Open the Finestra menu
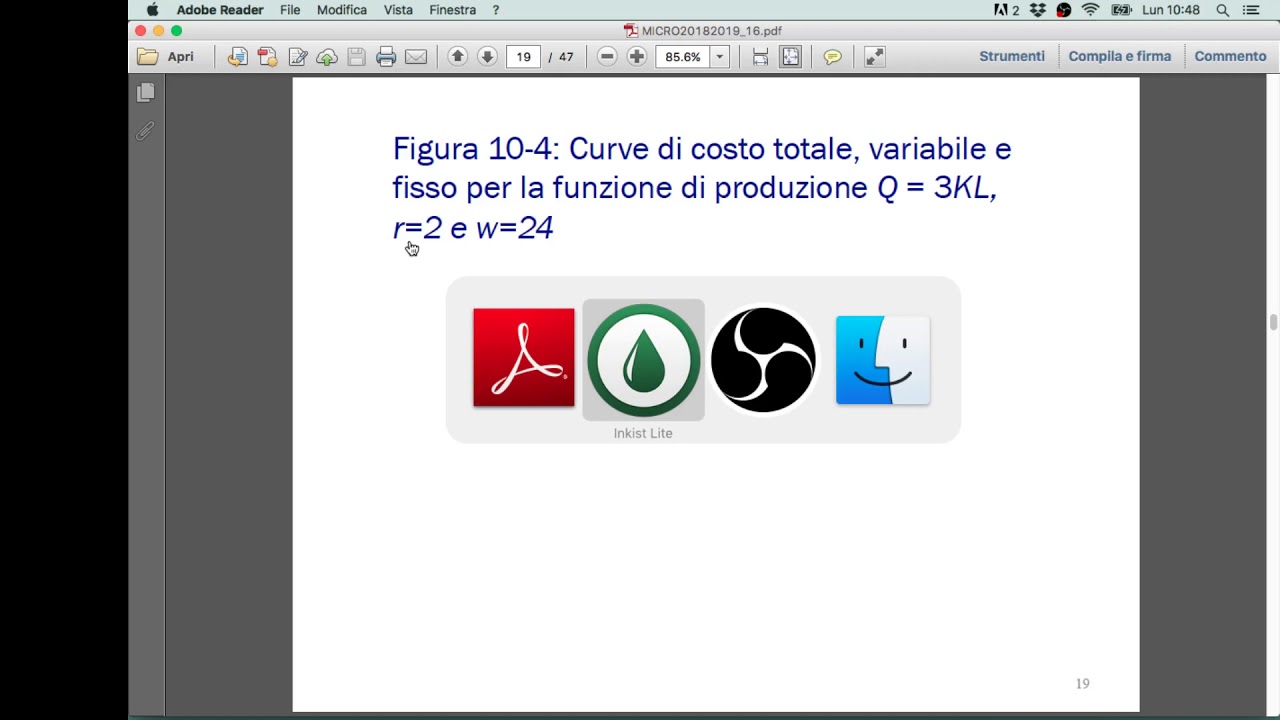Image resolution: width=1280 pixels, height=720 pixels. pyautogui.click(x=452, y=10)
